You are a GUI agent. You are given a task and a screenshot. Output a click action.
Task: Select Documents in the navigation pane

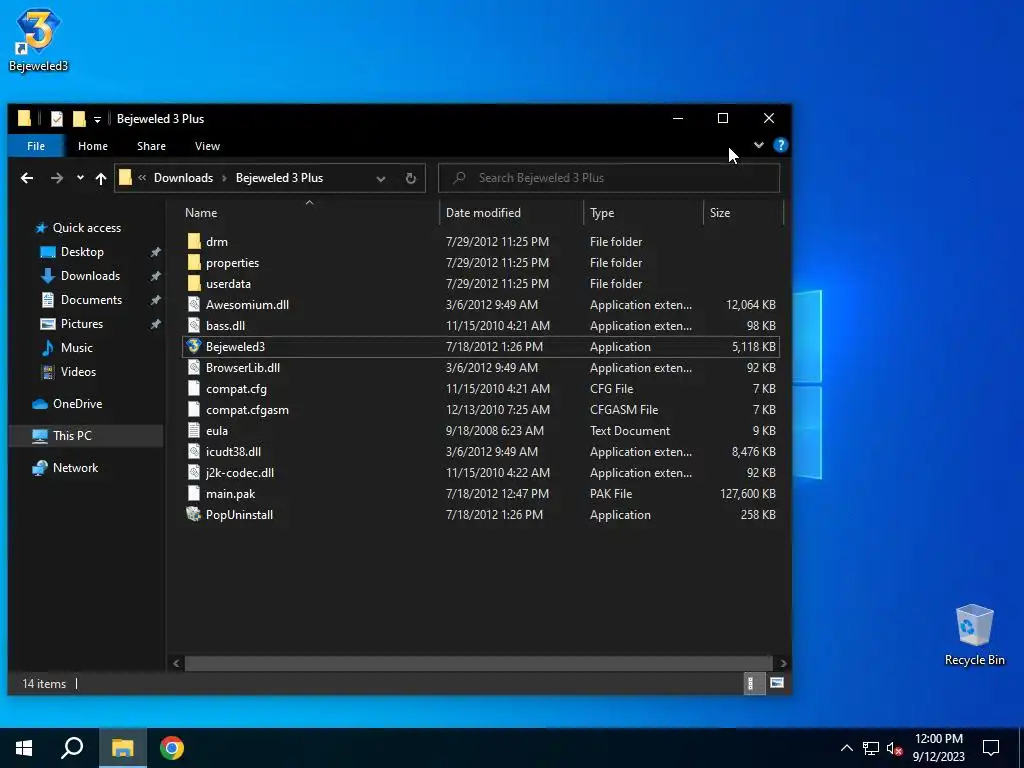click(91, 300)
